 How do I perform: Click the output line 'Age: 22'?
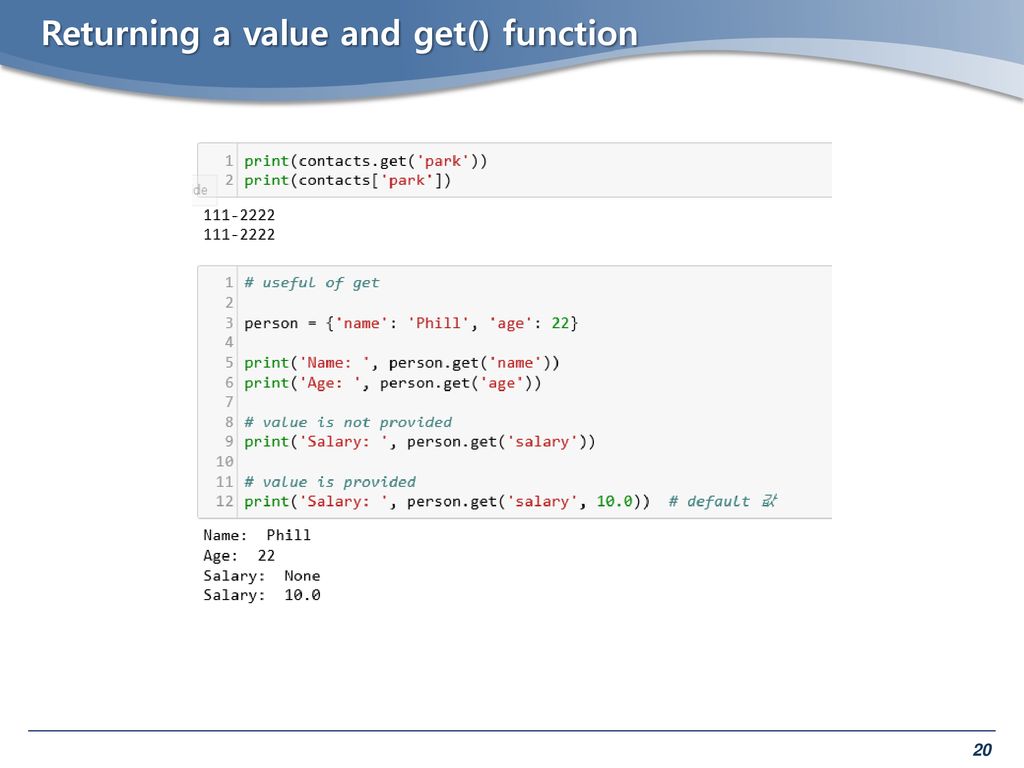pyautogui.click(x=239, y=556)
